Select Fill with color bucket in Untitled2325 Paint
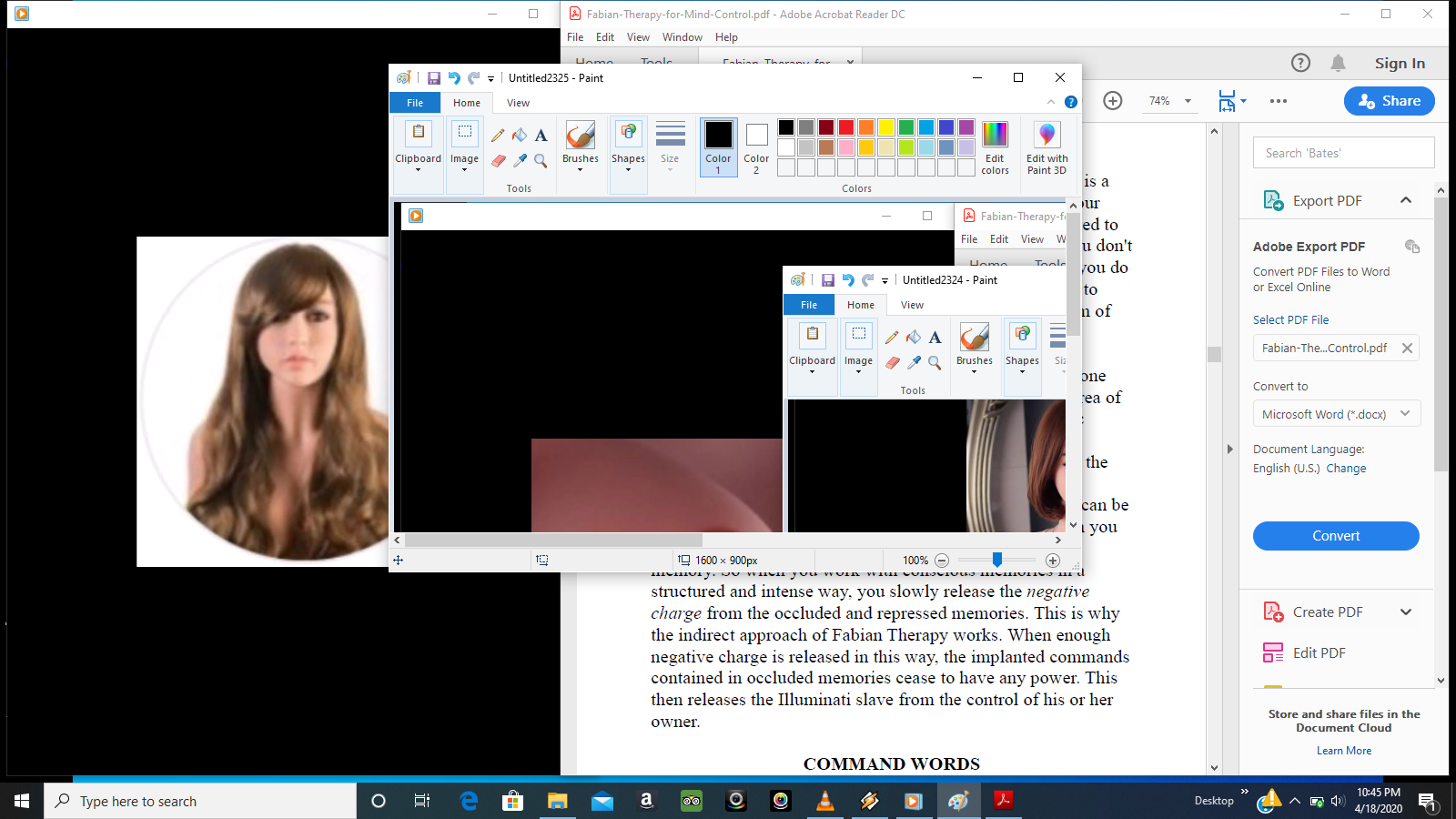Image resolution: width=1456 pixels, height=819 pixels. coord(520,136)
